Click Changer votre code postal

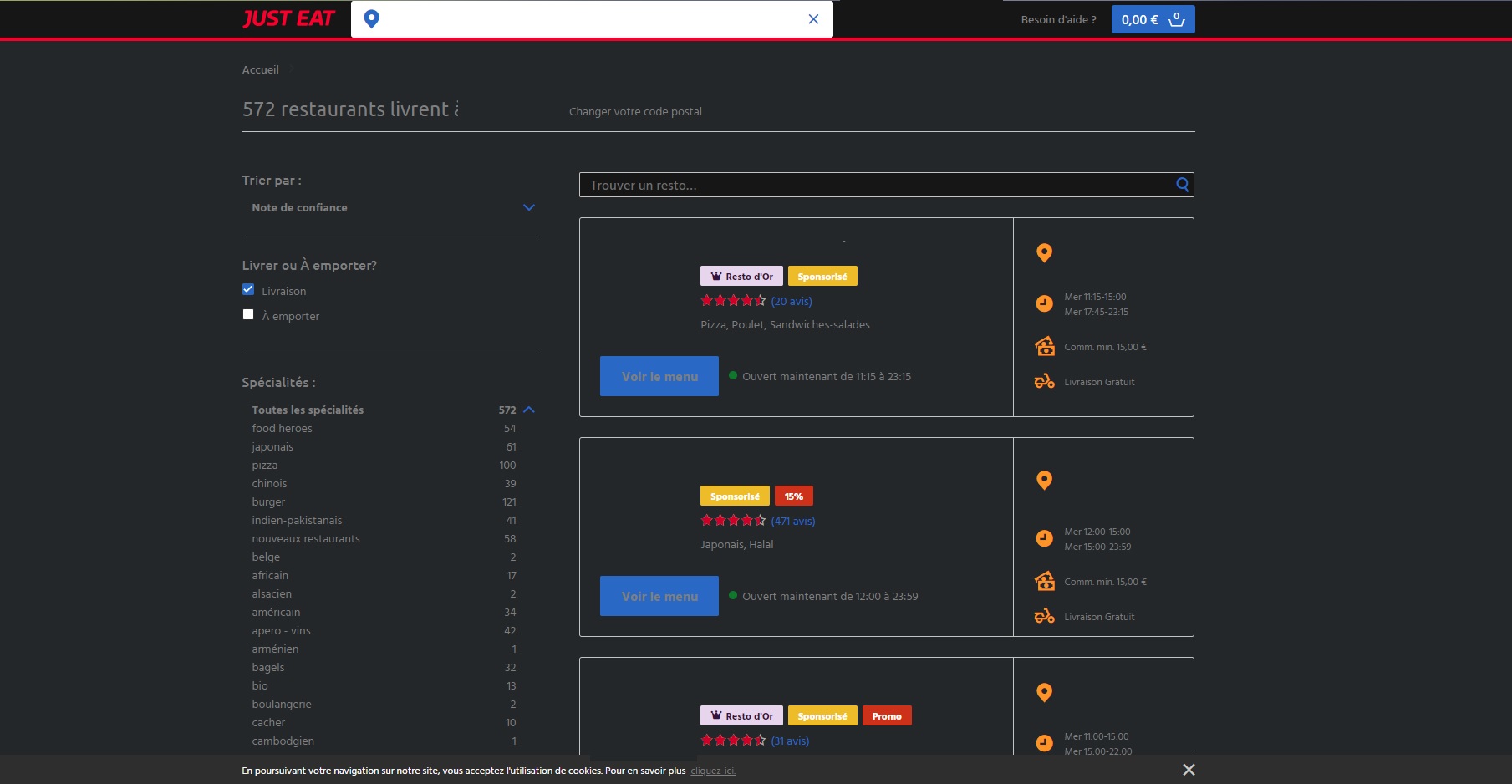click(635, 111)
